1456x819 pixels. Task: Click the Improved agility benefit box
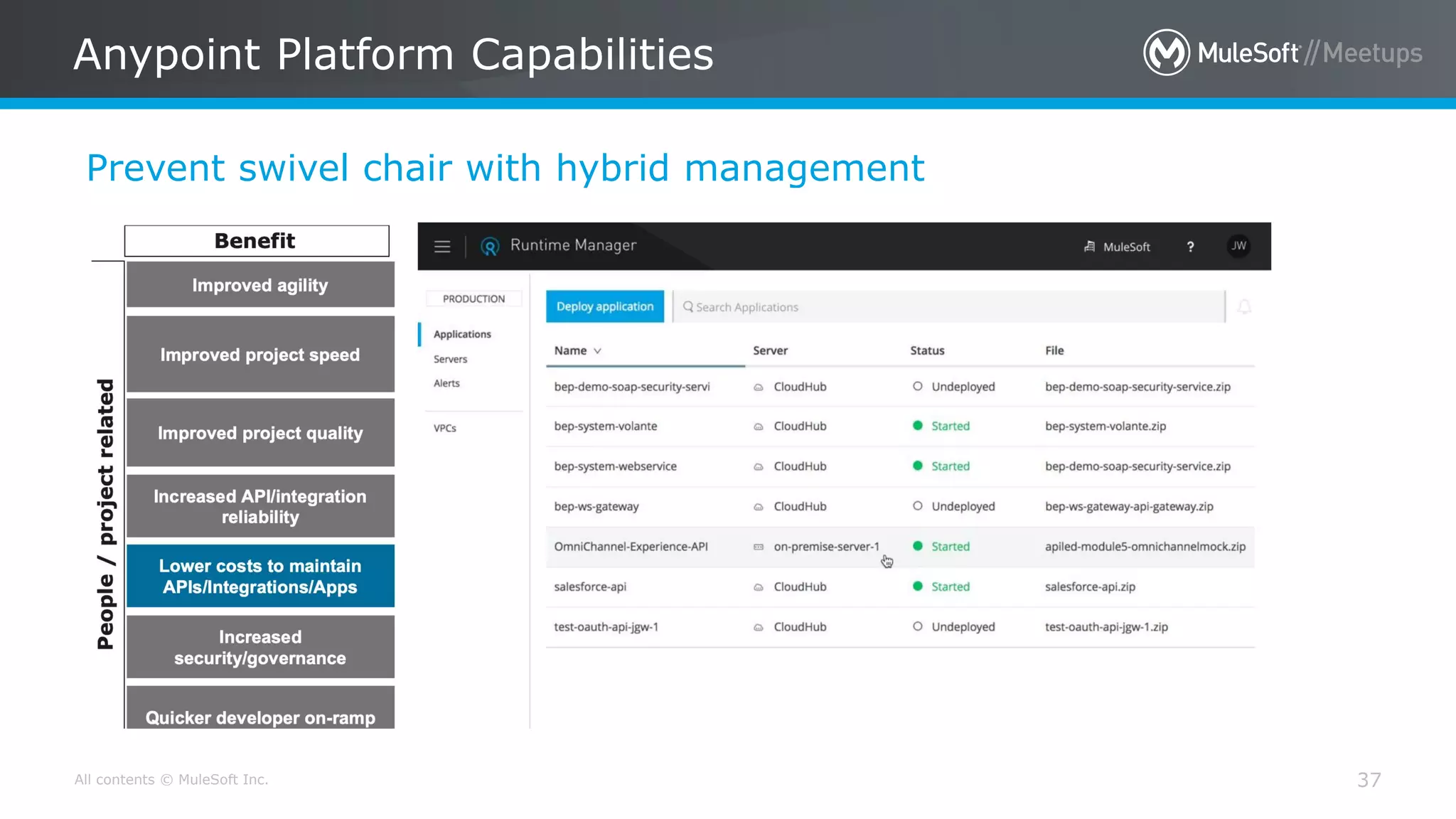pos(260,284)
